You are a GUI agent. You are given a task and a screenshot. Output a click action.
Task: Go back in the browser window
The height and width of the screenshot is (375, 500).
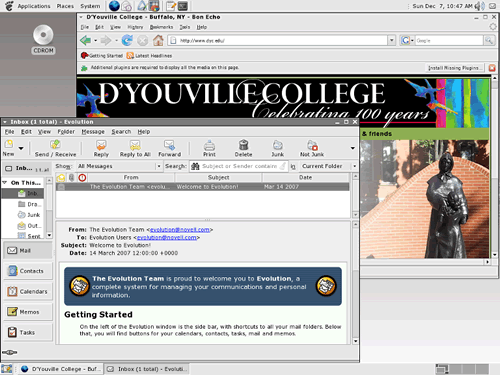[86, 41]
